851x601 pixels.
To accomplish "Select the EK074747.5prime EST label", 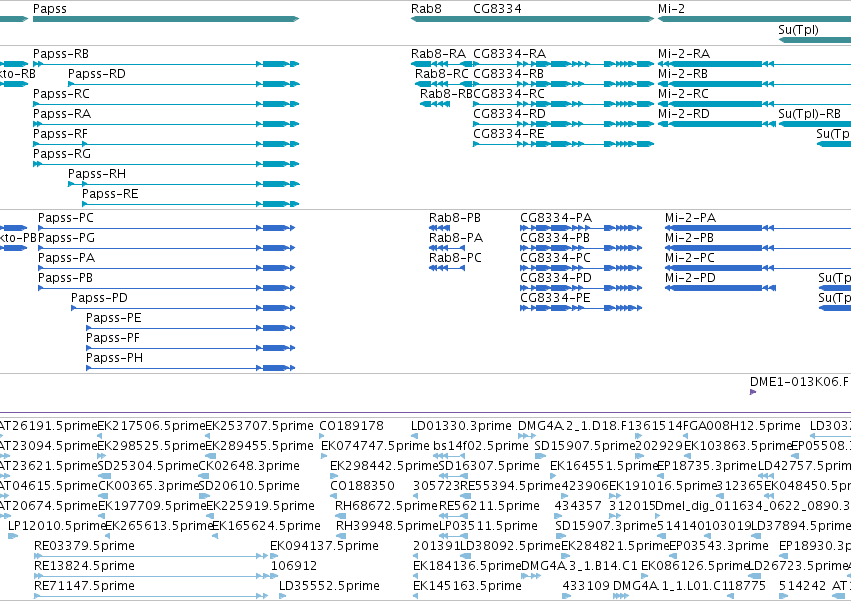I will pyautogui.click(x=375, y=446).
